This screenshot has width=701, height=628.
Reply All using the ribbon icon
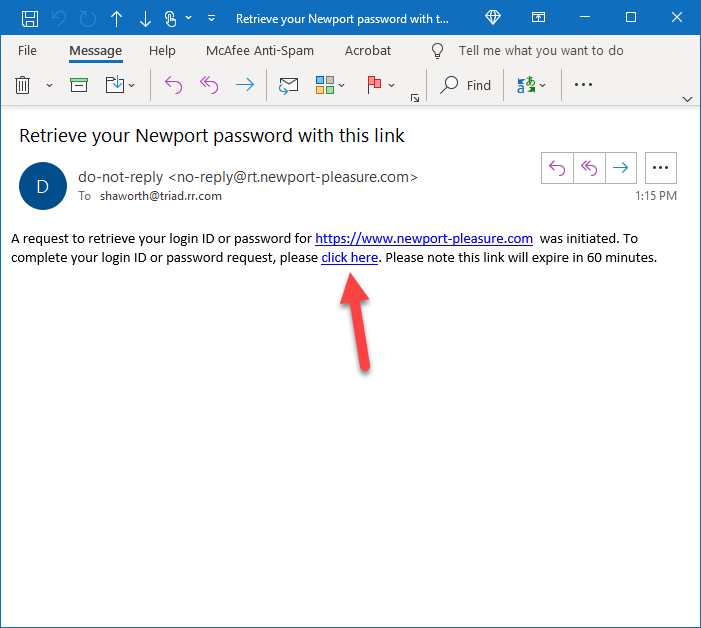click(209, 85)
